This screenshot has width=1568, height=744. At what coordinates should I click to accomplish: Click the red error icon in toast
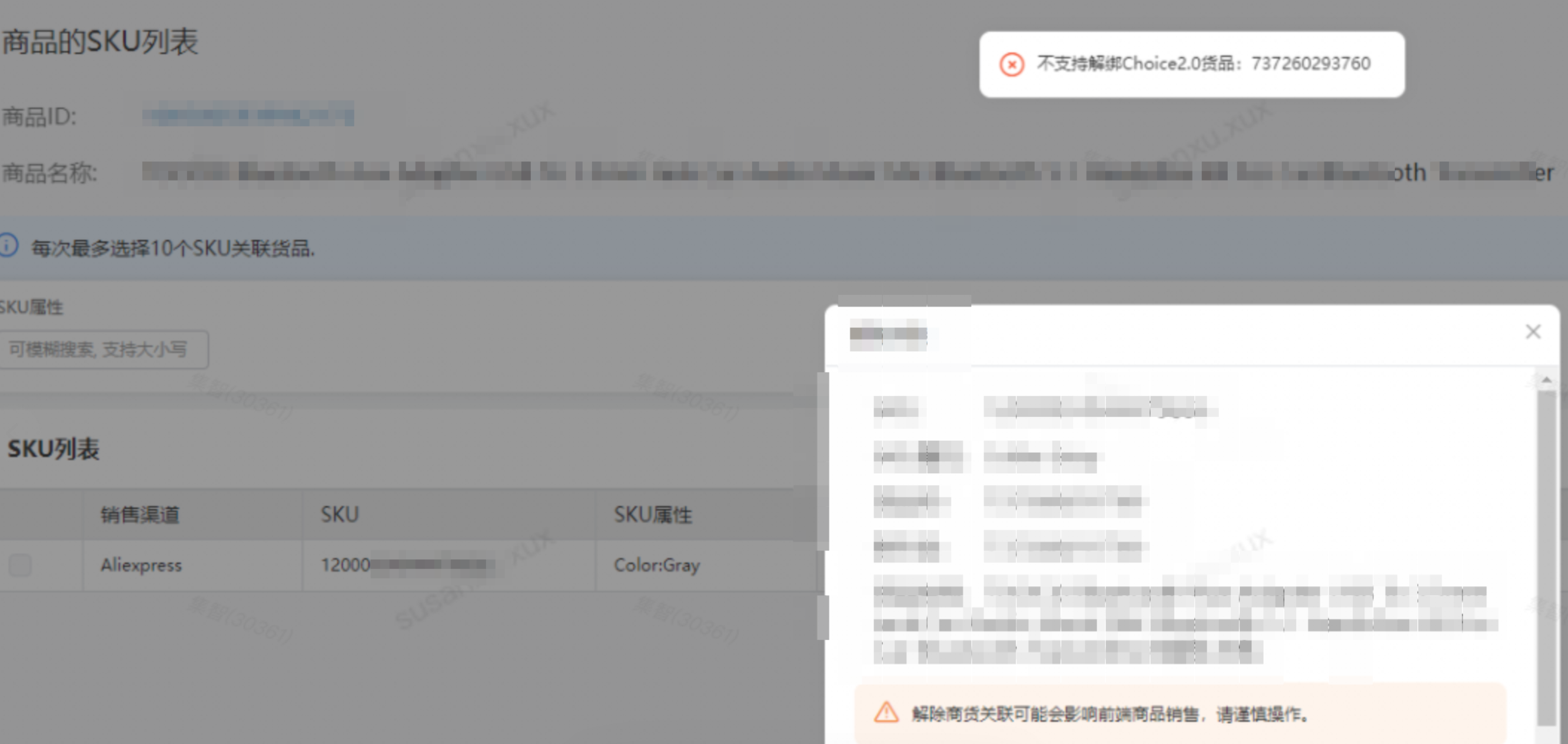click(x=1012, y=64)
